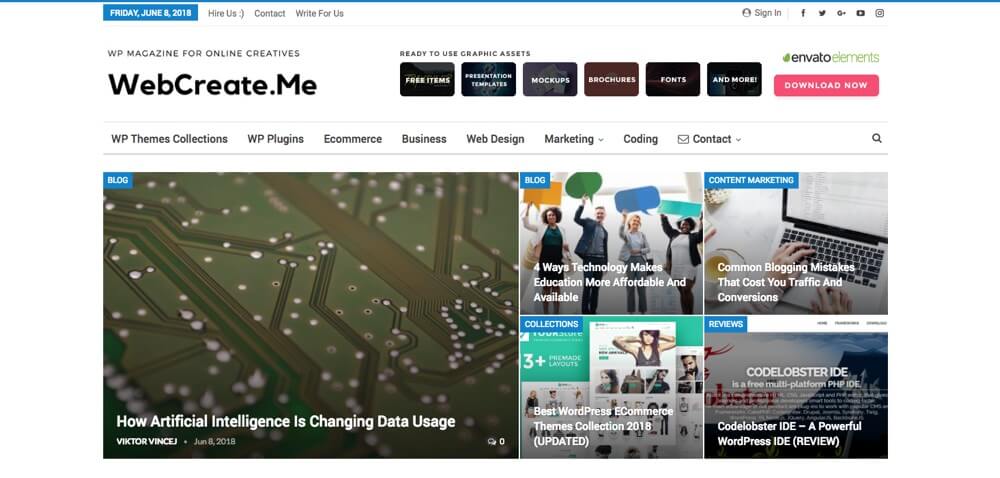Go to Ecommerce menu item
1000x478 pixels.
[x=353, y=139]
